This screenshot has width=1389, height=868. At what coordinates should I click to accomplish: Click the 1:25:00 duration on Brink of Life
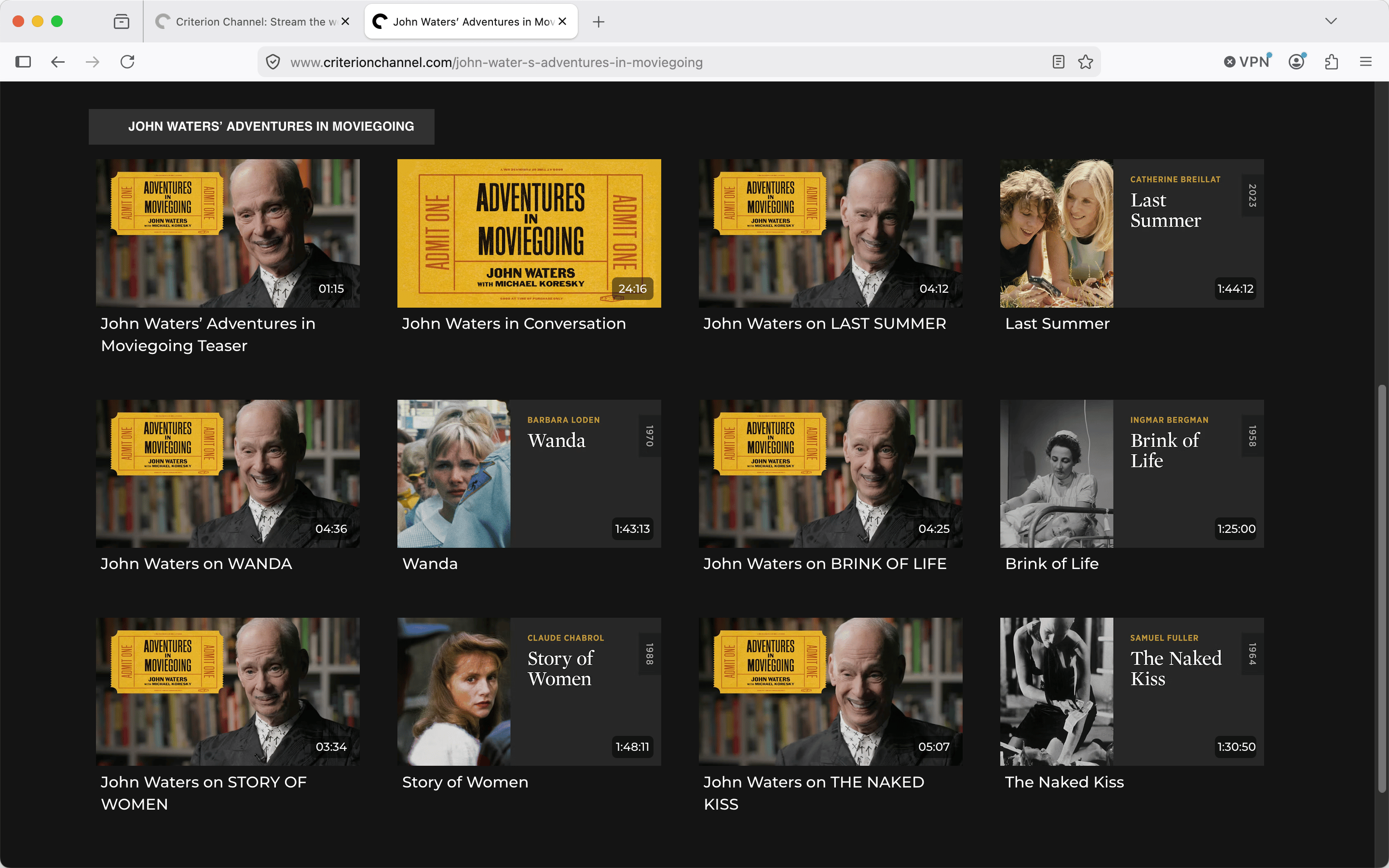(x=1236, y=529)
